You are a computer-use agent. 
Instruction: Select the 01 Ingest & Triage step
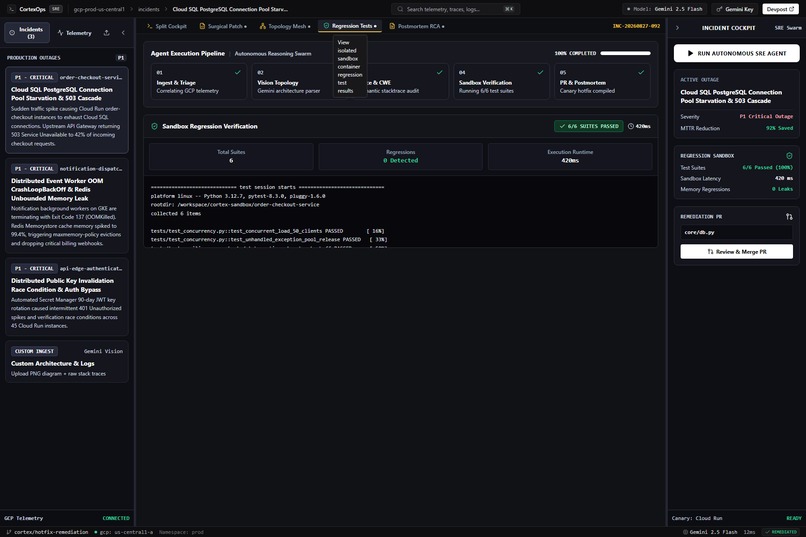[198, 82]
